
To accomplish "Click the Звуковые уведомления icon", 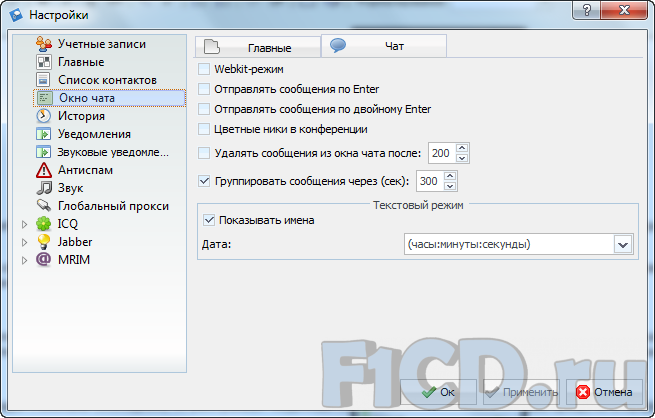I will point(43,152).
